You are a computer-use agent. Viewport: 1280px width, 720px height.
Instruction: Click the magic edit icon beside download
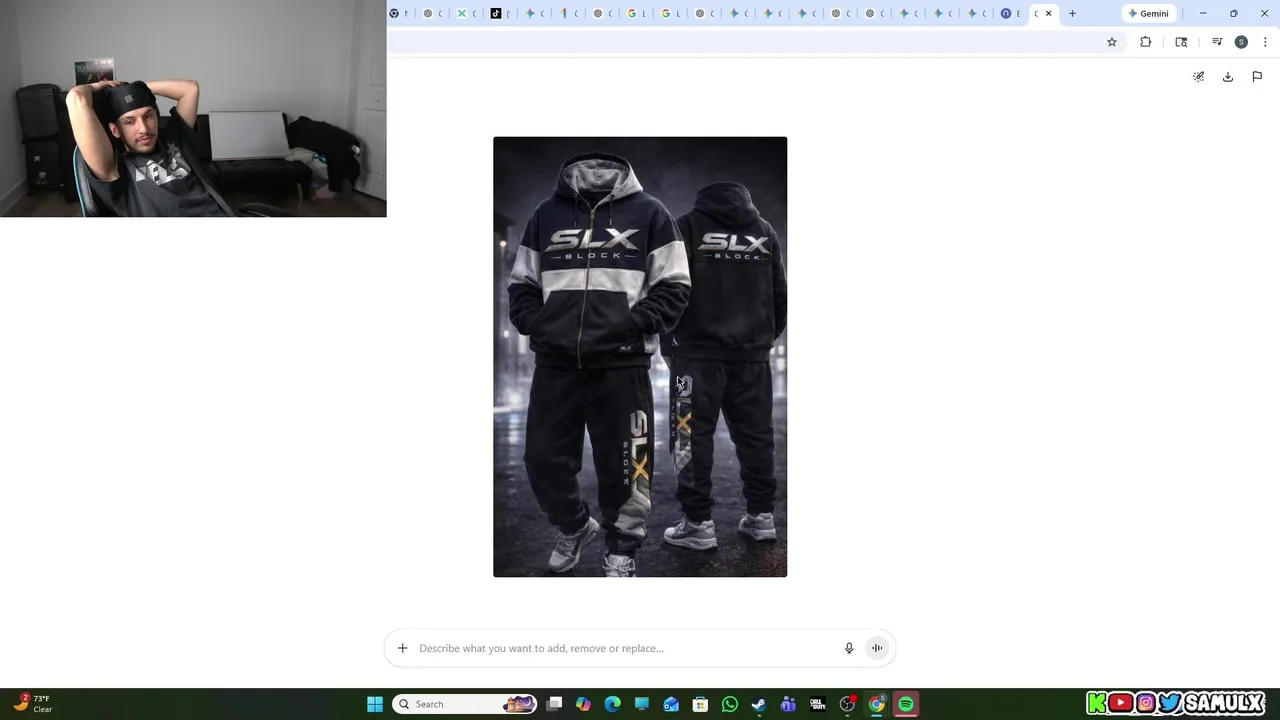(x=1199, y=77)
